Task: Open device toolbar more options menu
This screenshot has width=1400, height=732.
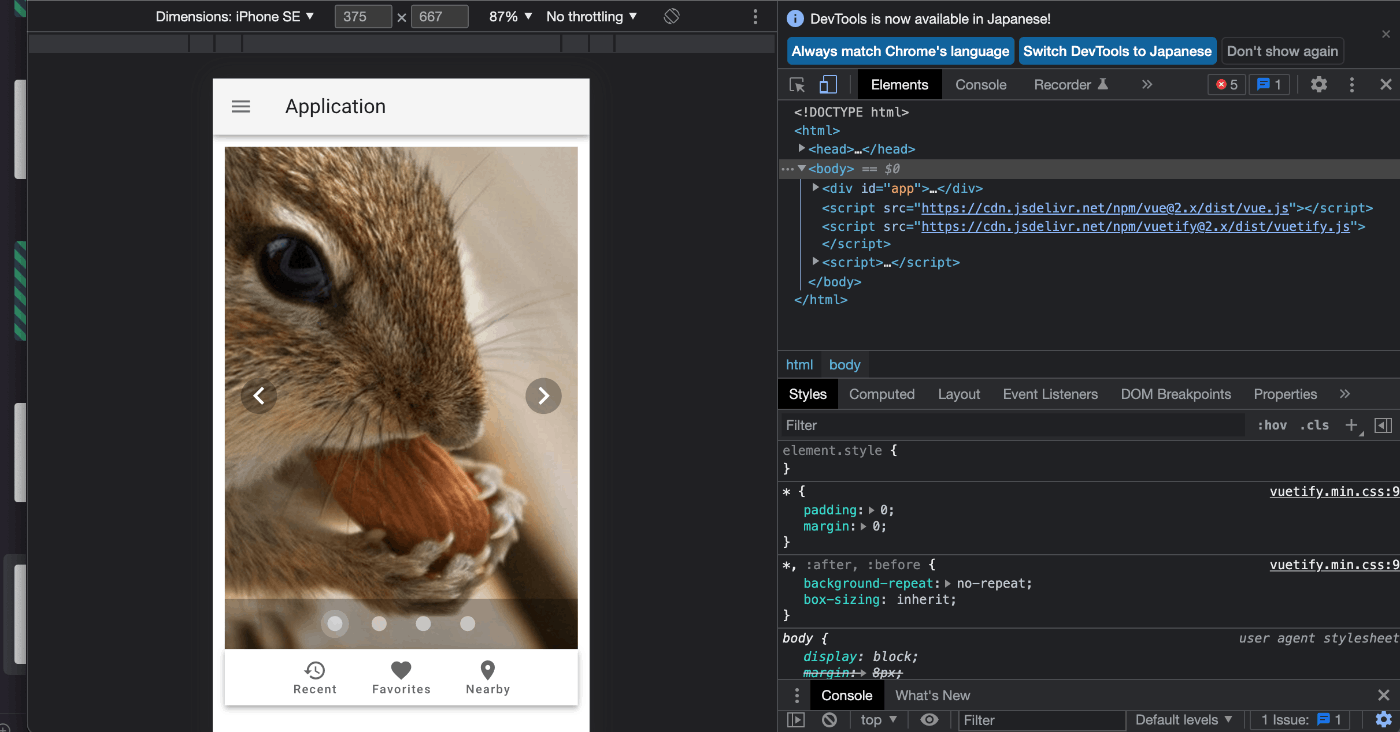Action: (755, 16)
